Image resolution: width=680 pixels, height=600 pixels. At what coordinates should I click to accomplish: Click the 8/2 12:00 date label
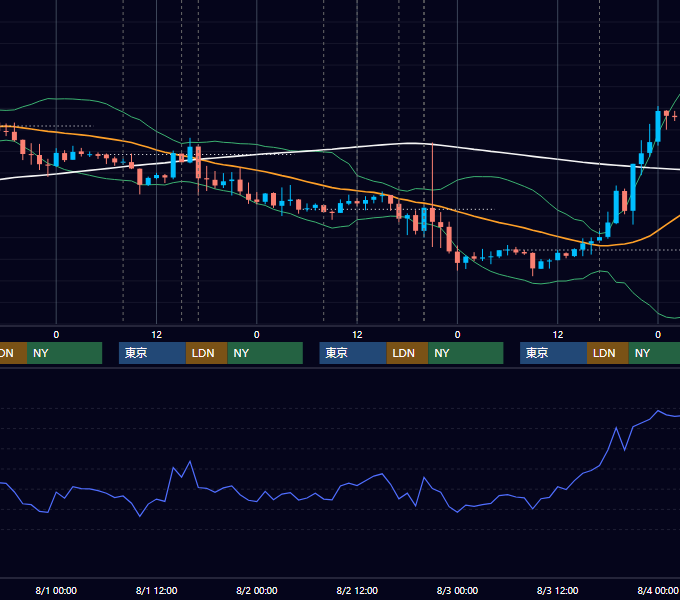pos(357,590)
